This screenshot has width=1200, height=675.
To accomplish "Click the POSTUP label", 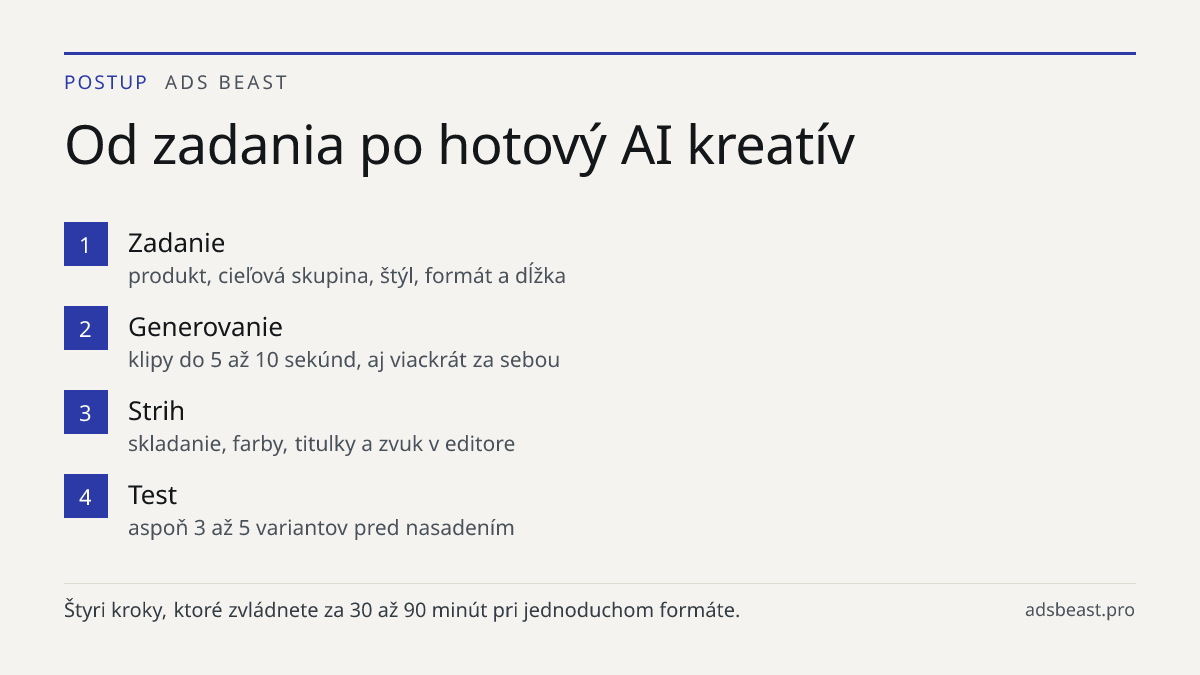I will pos(106,83).
